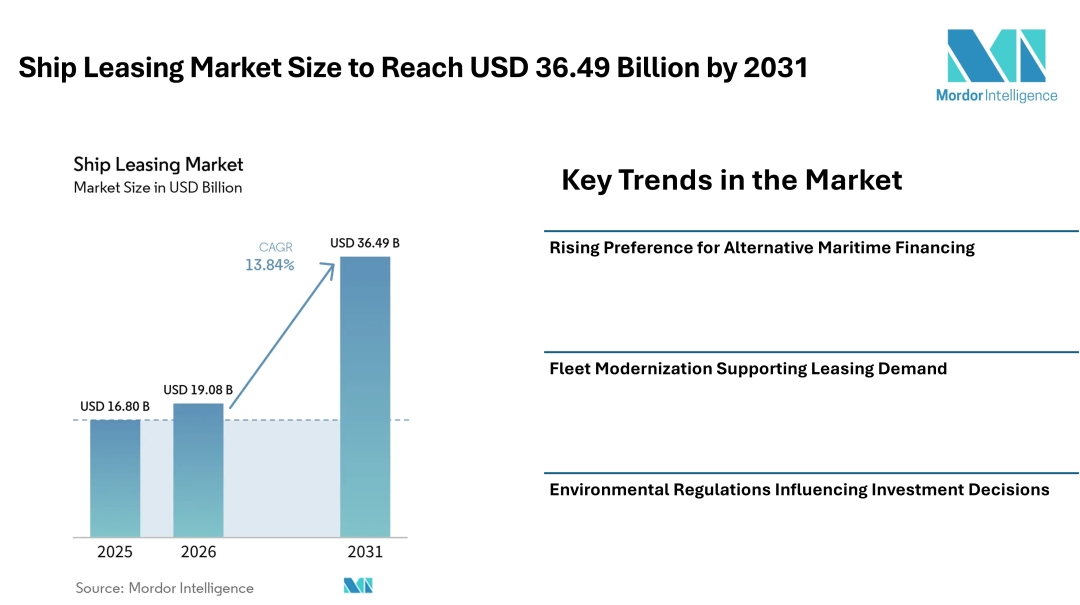Screen dimensions: 1080x605
Task: Click the main headline about USD 36.49 Billion
Action: (x=413, y=68)
